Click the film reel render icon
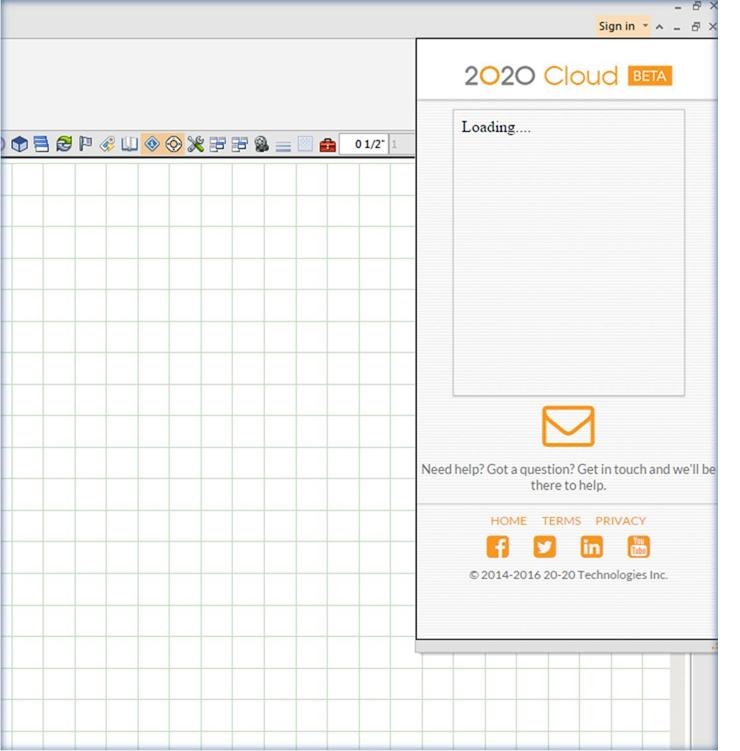The width and height of the screenshot is (740, 751). tap(262, 144)
